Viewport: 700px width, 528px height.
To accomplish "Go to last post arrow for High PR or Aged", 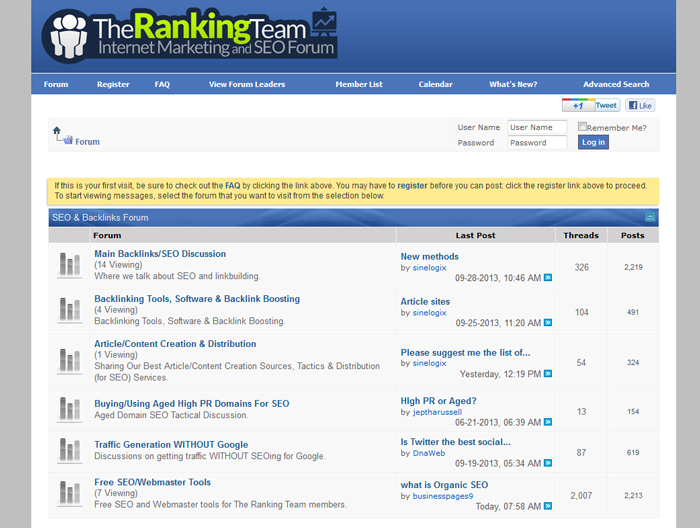I will click(548, 422).
